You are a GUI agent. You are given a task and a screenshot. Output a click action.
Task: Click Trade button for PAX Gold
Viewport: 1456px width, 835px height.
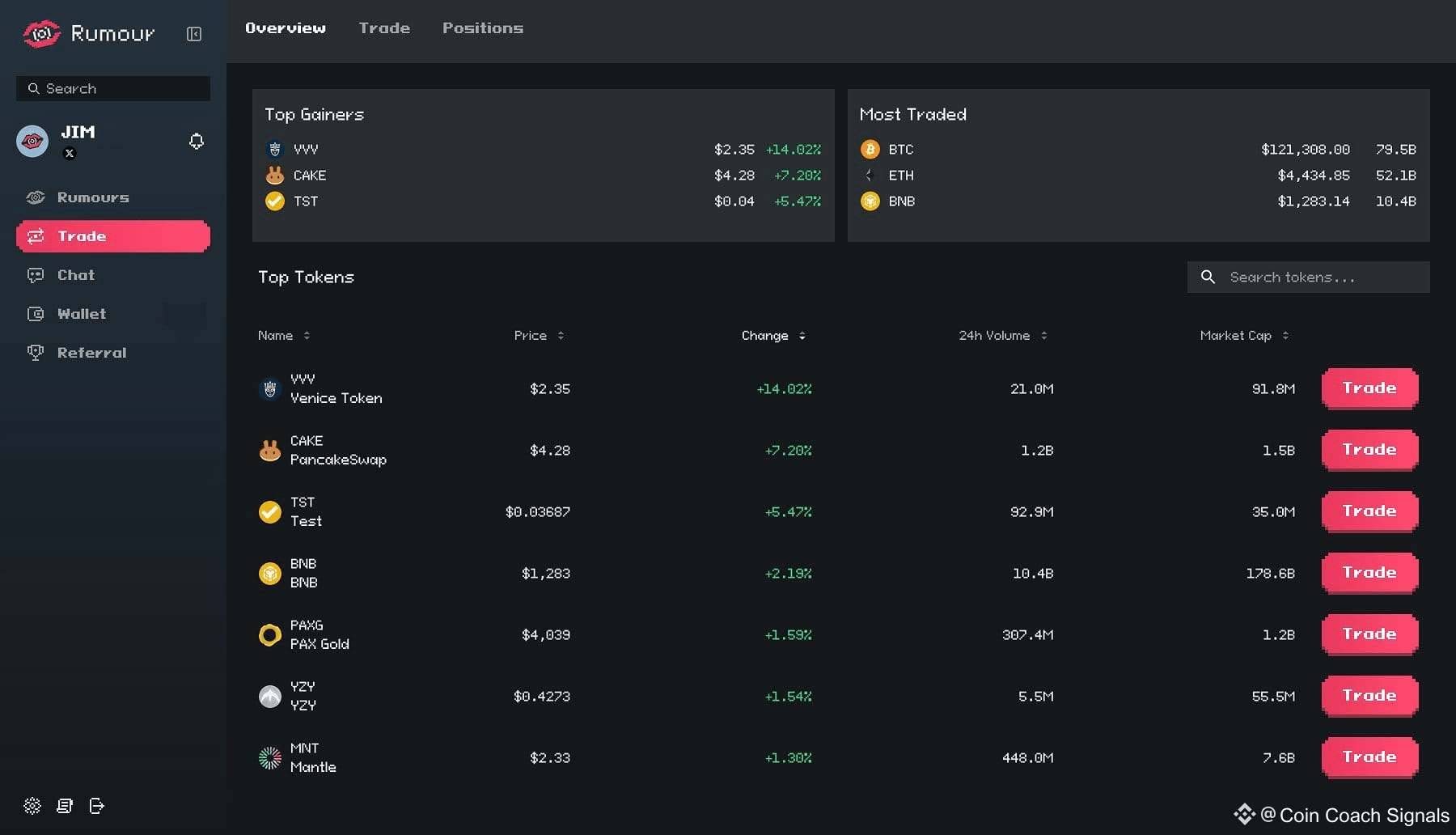1370,635
